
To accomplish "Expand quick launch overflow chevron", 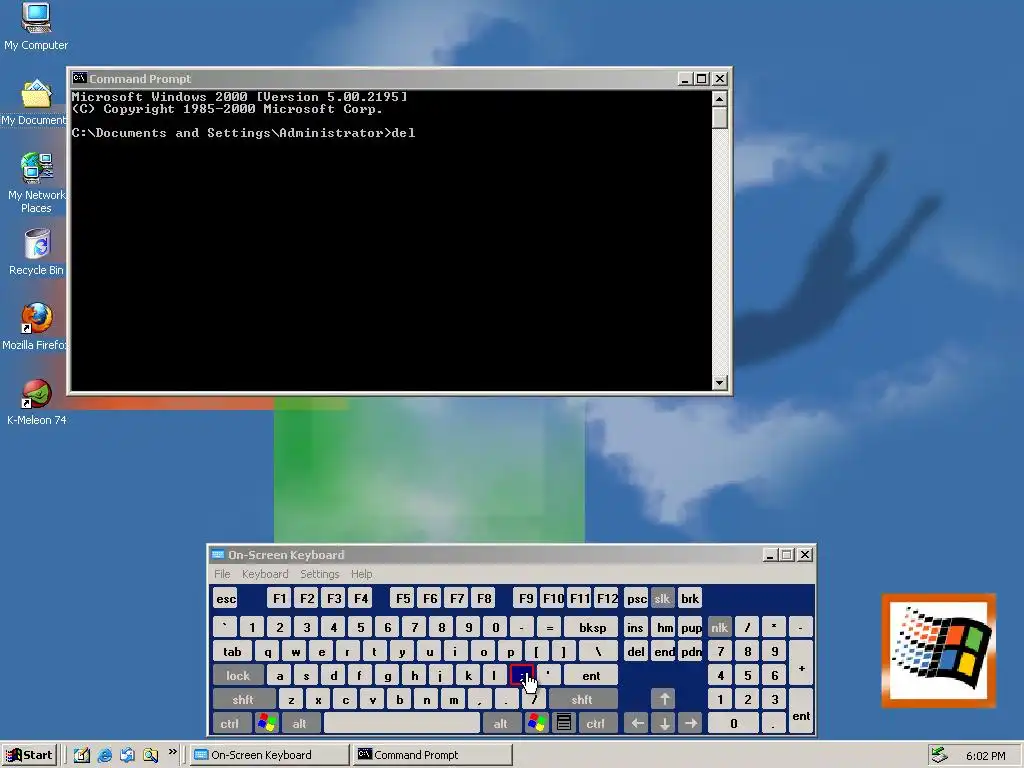I will pos(172,752).
